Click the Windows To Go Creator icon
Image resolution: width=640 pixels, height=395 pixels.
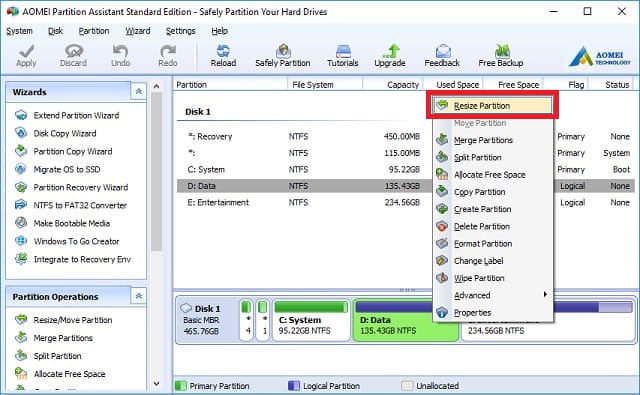pos(21,241)
